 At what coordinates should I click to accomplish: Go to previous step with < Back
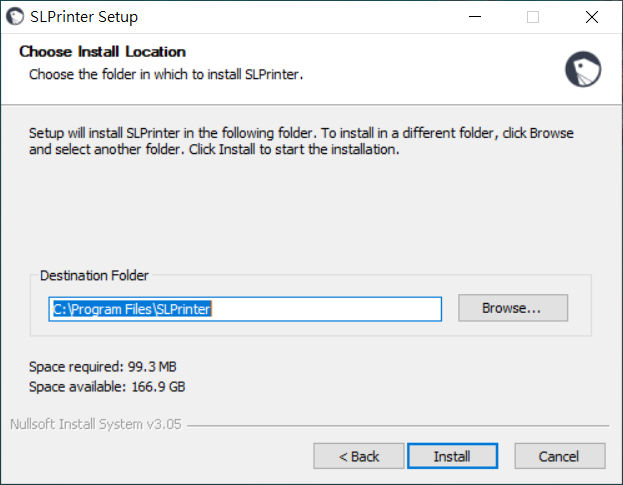[x=359, y=456]
